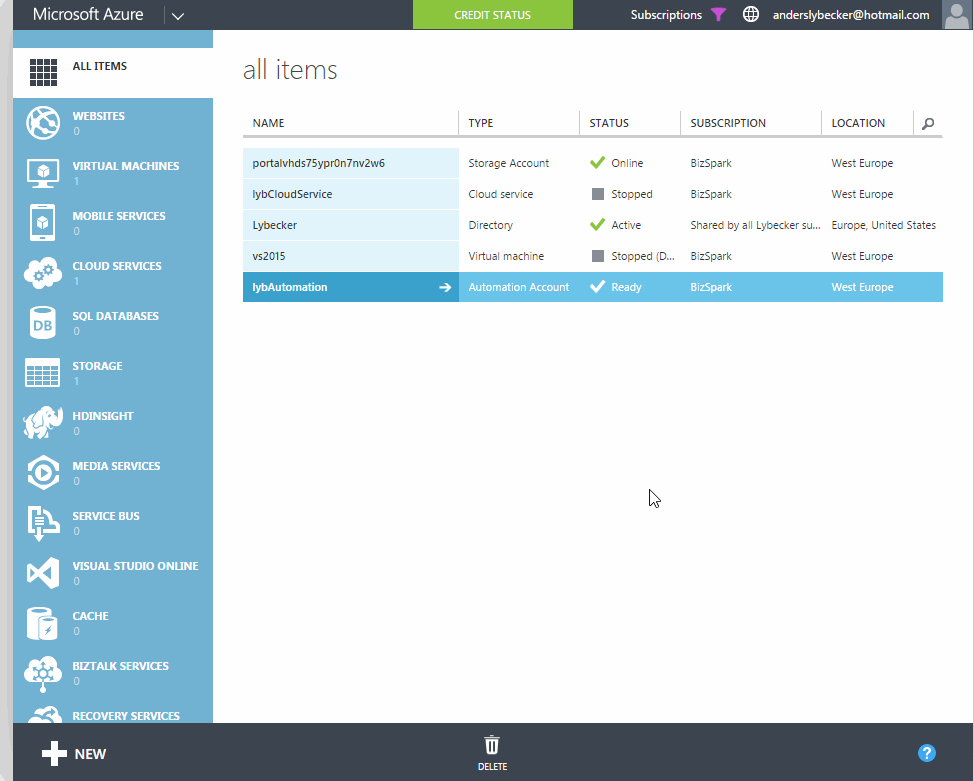Expand the Microsoft Azure chevron dropdown
974x781 pixels.
pos(178,15)
